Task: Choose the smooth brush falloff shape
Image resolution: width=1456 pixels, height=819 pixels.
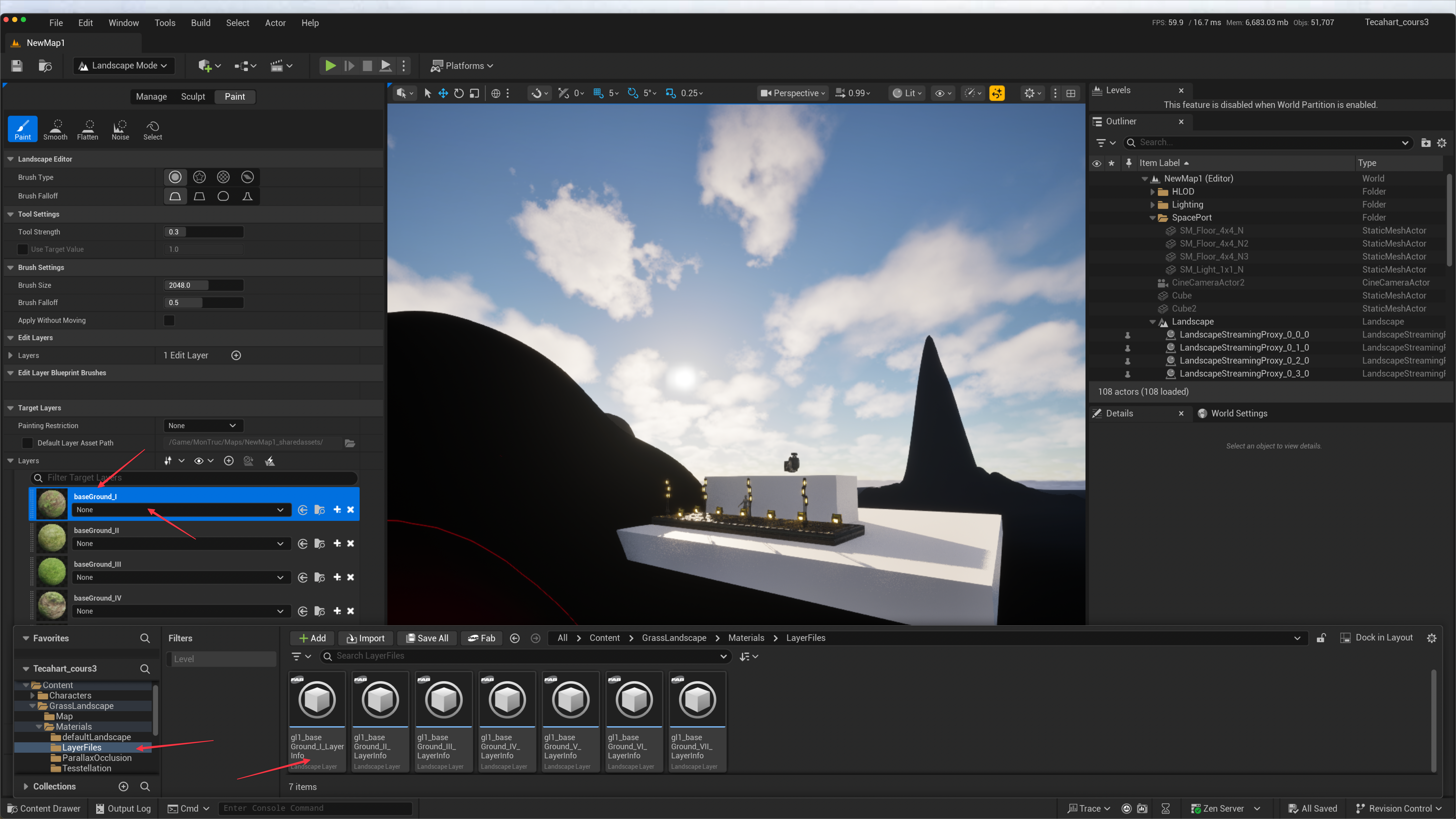Action: click(175, 196)
